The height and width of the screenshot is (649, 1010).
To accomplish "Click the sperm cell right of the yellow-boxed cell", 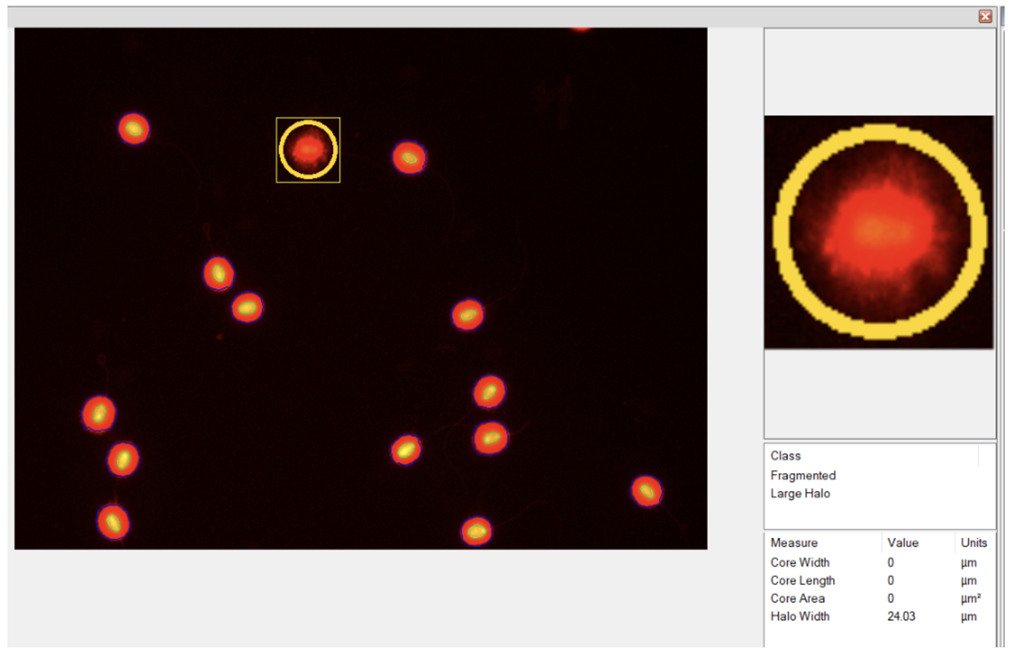I will pos(409,157).
